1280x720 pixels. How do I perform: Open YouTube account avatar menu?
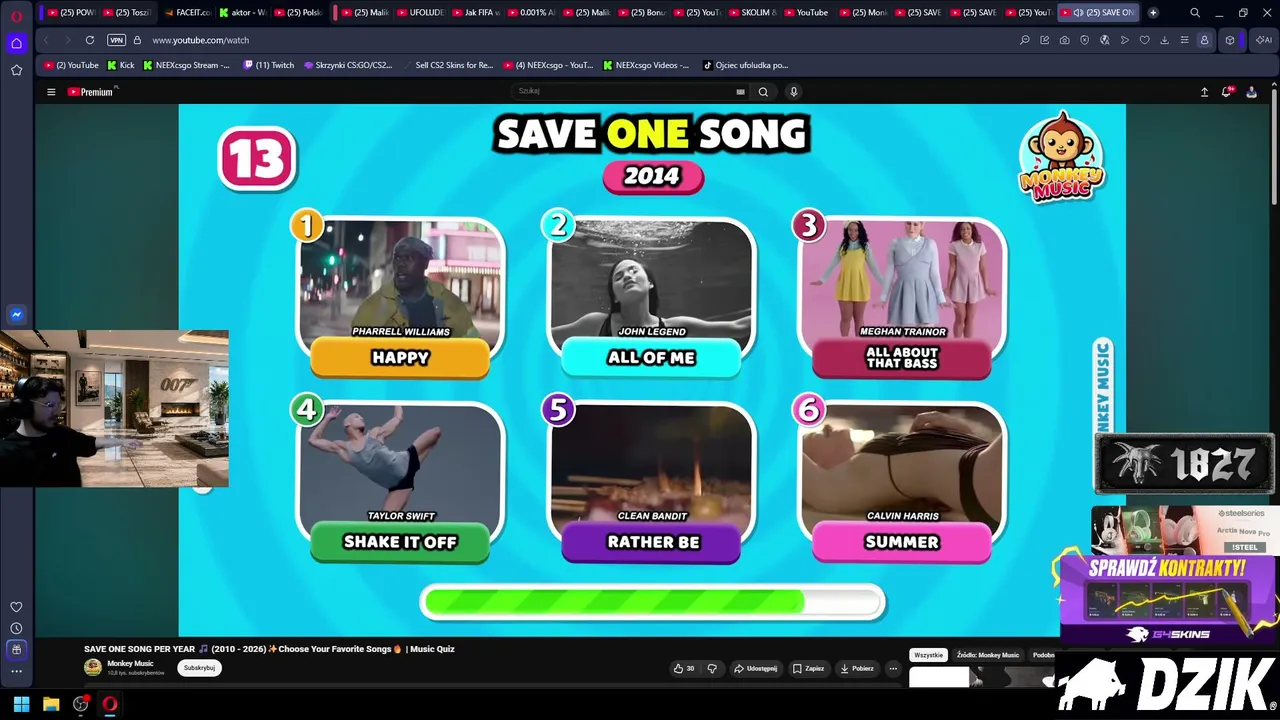[1251, 92]
